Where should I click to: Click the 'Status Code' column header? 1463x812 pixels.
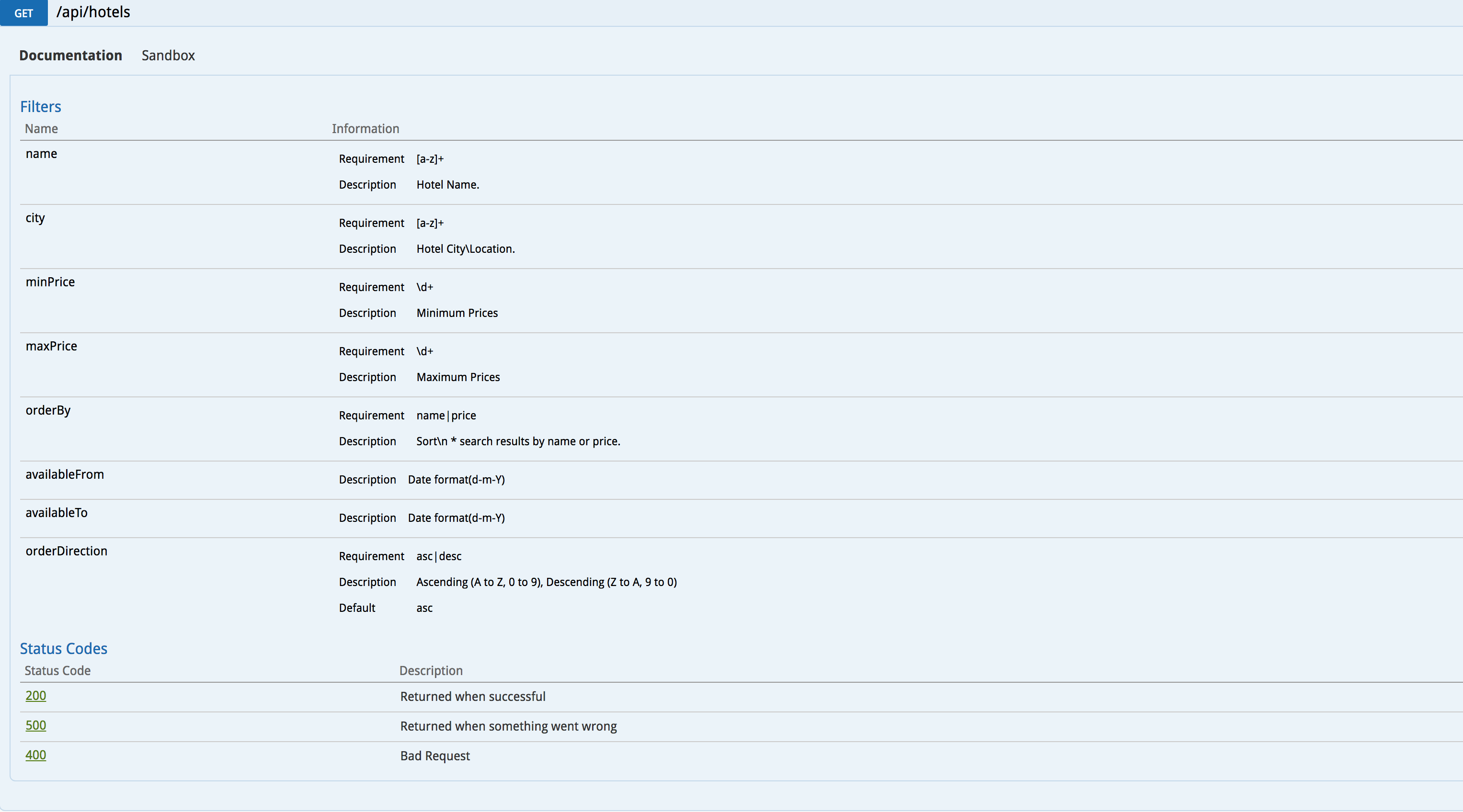coord(58,670)
